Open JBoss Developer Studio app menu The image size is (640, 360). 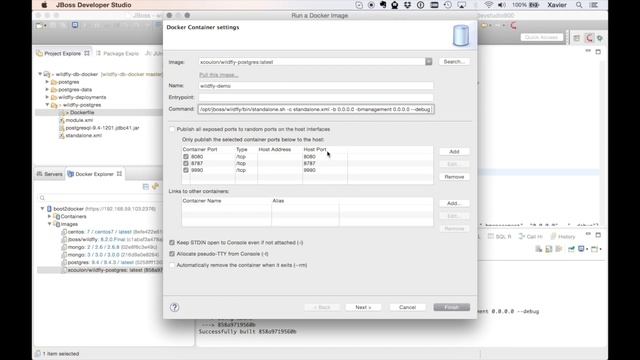click(x=93, y=5)
